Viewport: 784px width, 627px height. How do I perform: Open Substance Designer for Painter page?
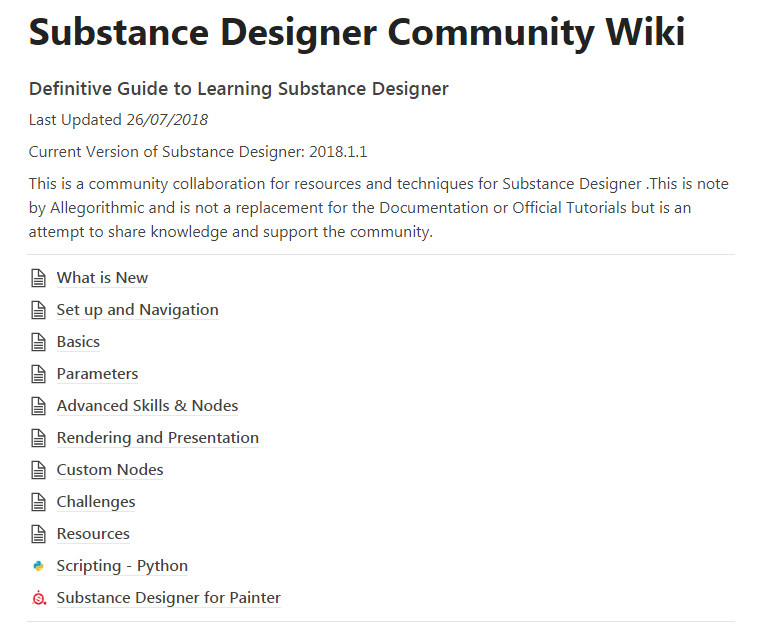point(168,598)
